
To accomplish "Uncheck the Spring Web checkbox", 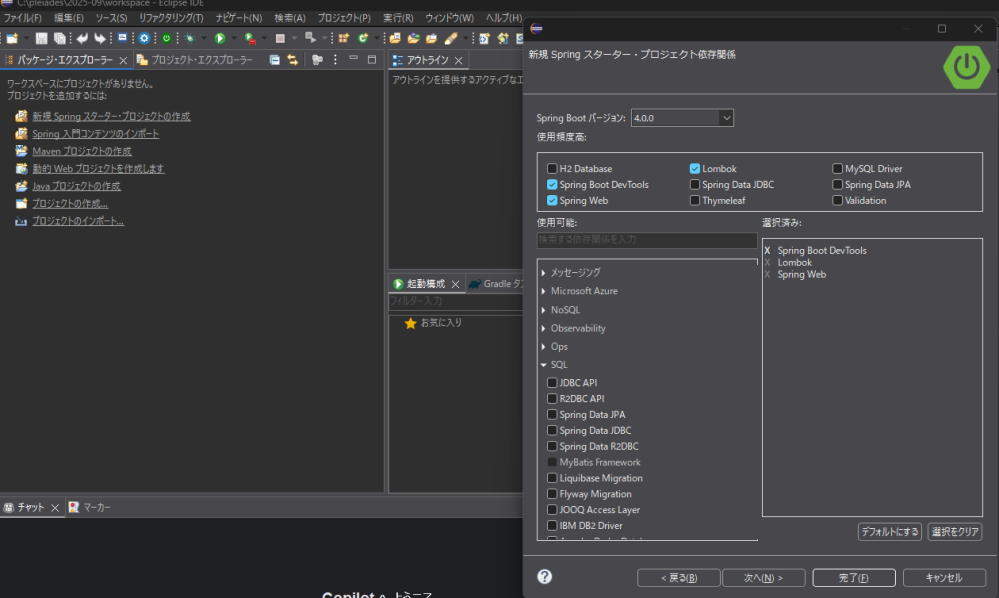I will [552, 201].
